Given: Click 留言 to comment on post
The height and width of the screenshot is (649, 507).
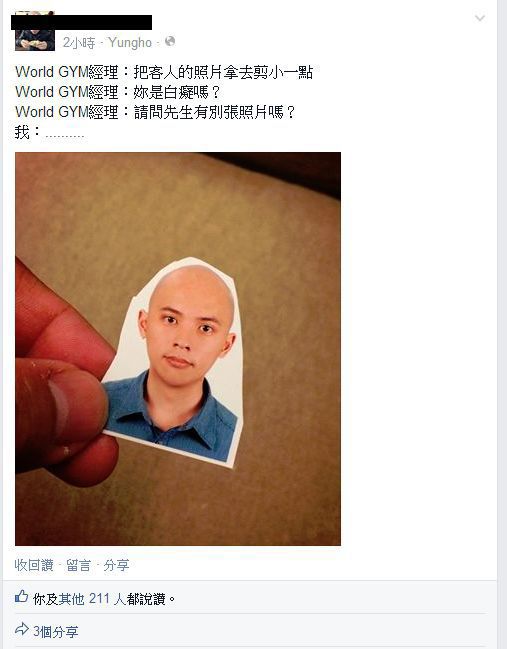Looking at the screenshot, I should tap(78, 565).
